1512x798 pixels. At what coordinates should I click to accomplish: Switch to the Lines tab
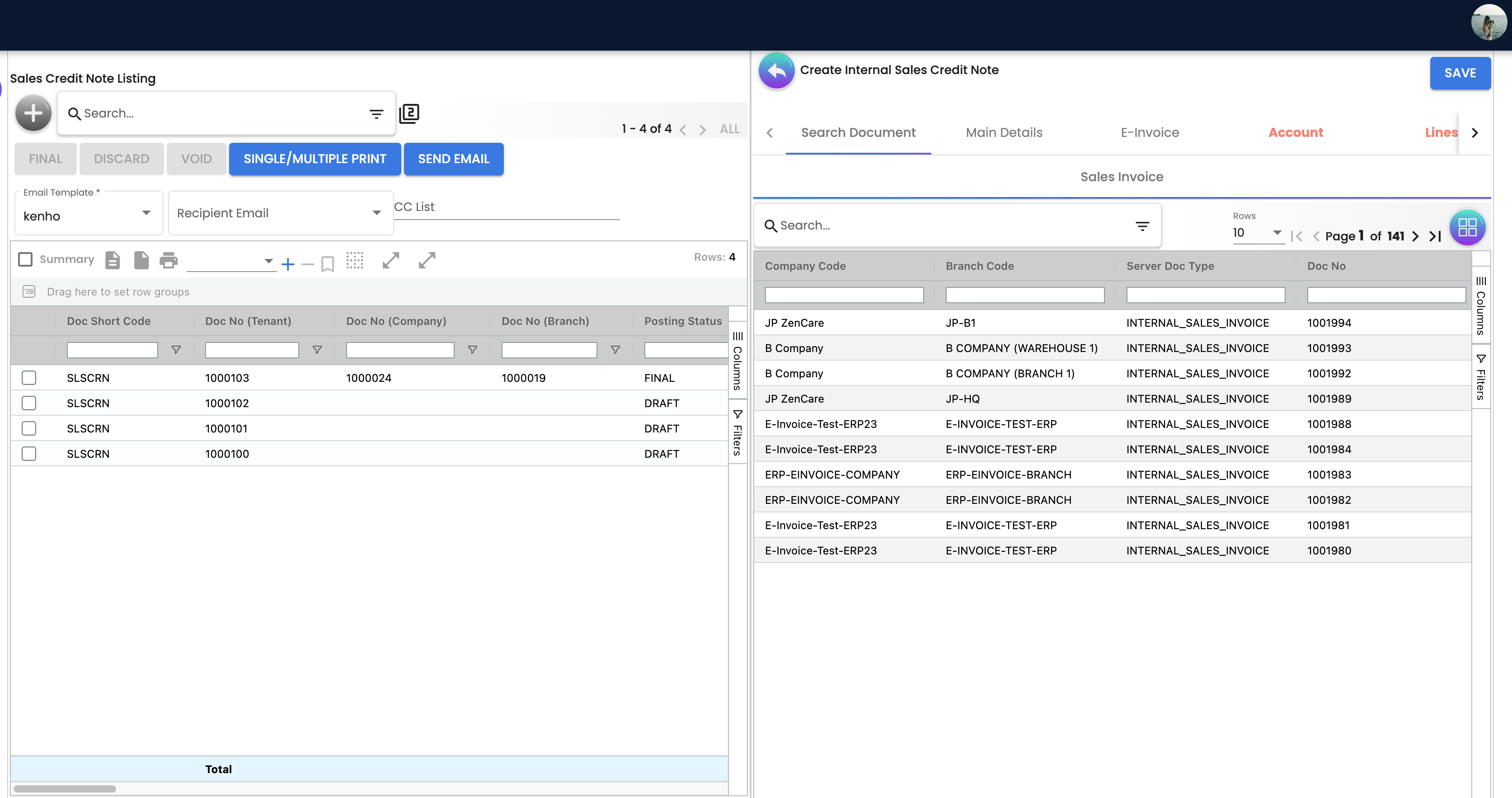point(1441,133)
